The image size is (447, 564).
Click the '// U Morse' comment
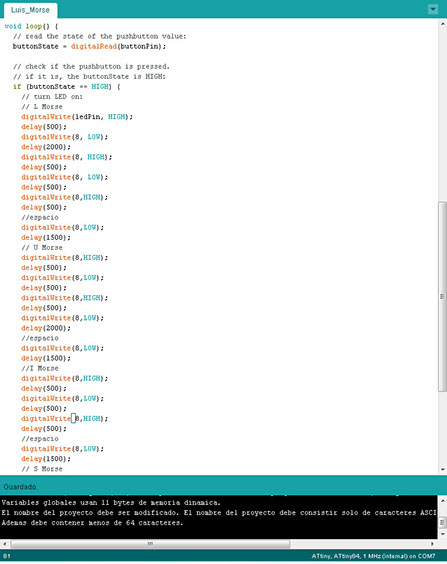point(42,248)
